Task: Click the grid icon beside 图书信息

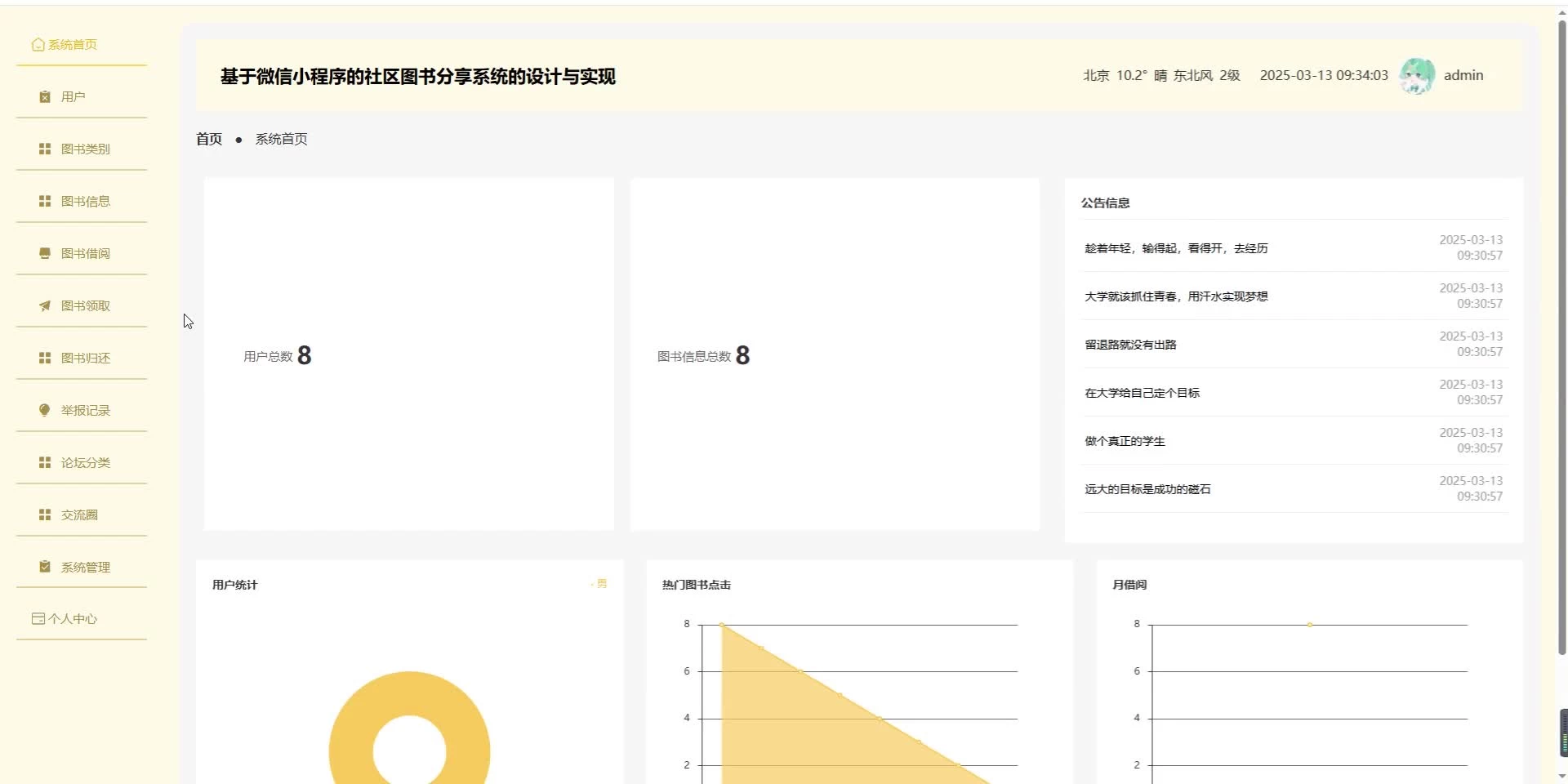Action: (45, 202)
